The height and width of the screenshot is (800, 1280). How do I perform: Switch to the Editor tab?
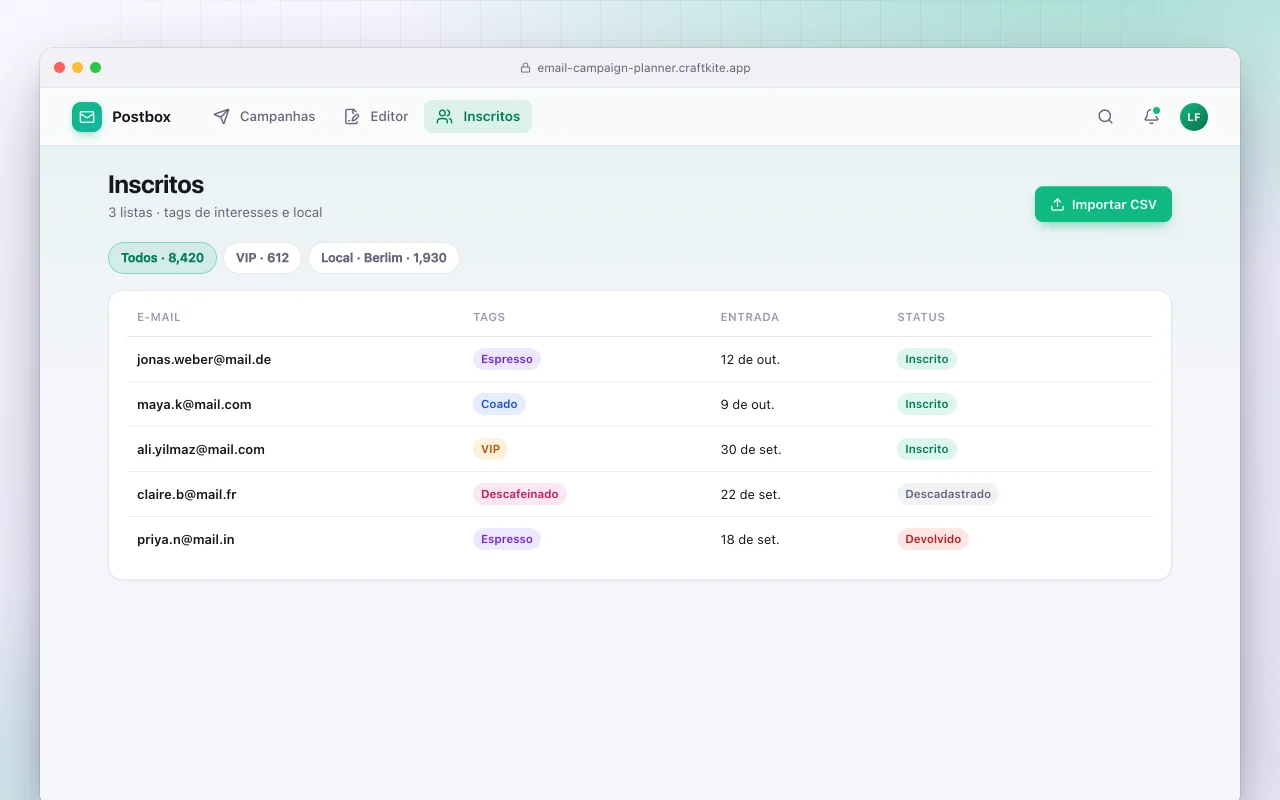click(x=376, y=117)
